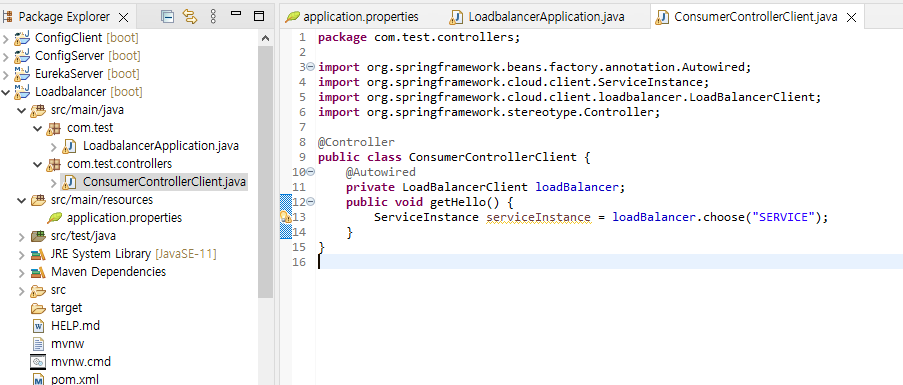Image resolution: width=903 pixels, height=385 pixels.
Task: Click the mvnw.cmd file icon
Action: pyautogui.click(x=38, y=362)
